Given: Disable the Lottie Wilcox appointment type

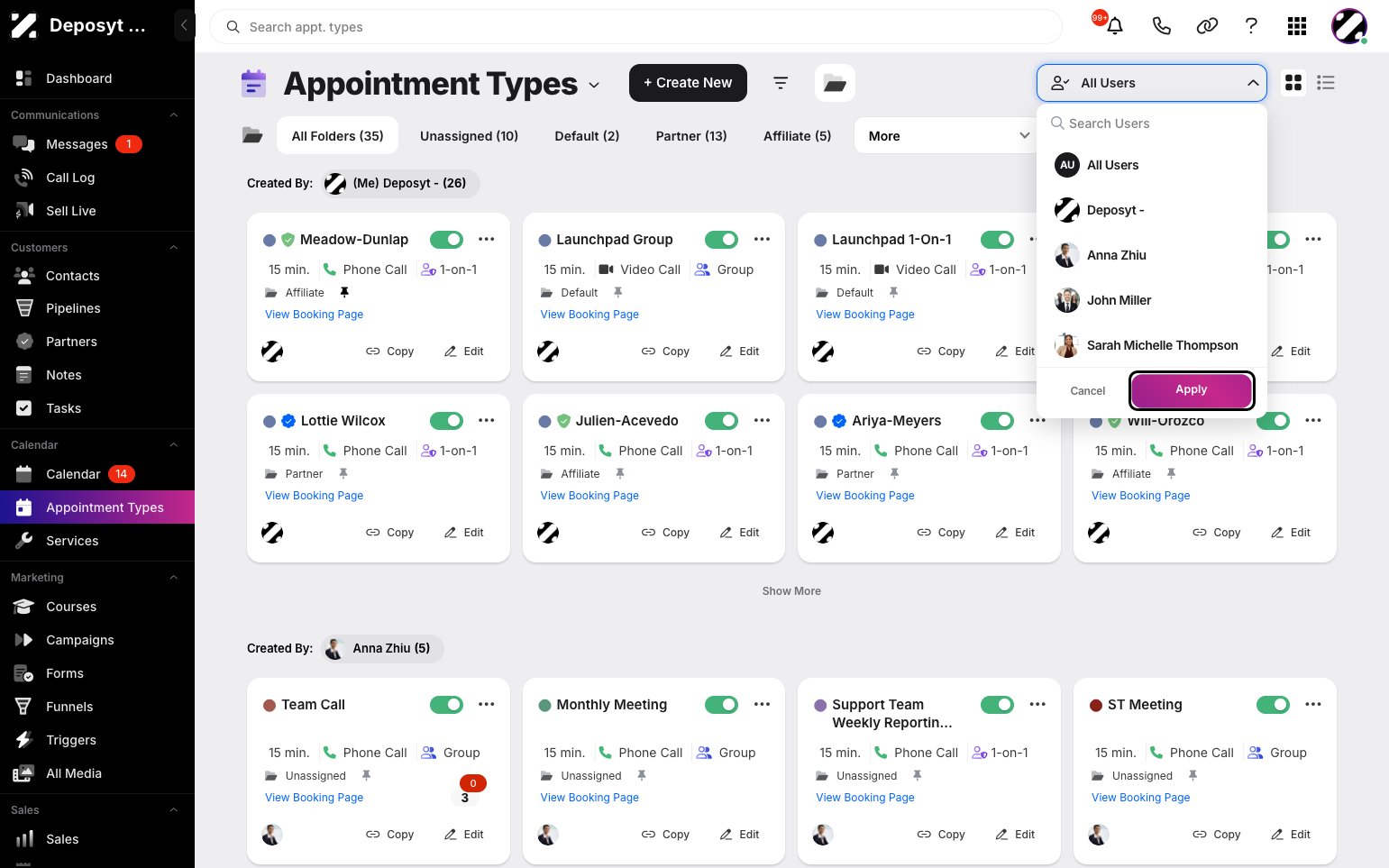Looking at the screenshot, I should [446, 420].
